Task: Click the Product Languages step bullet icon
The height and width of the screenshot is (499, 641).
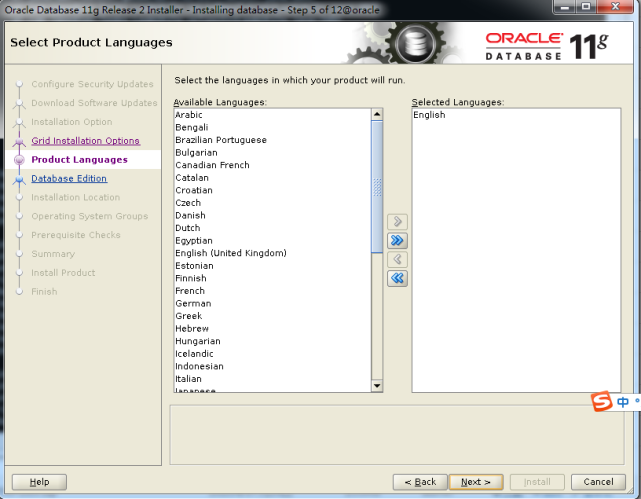Action: pos(19,160)
